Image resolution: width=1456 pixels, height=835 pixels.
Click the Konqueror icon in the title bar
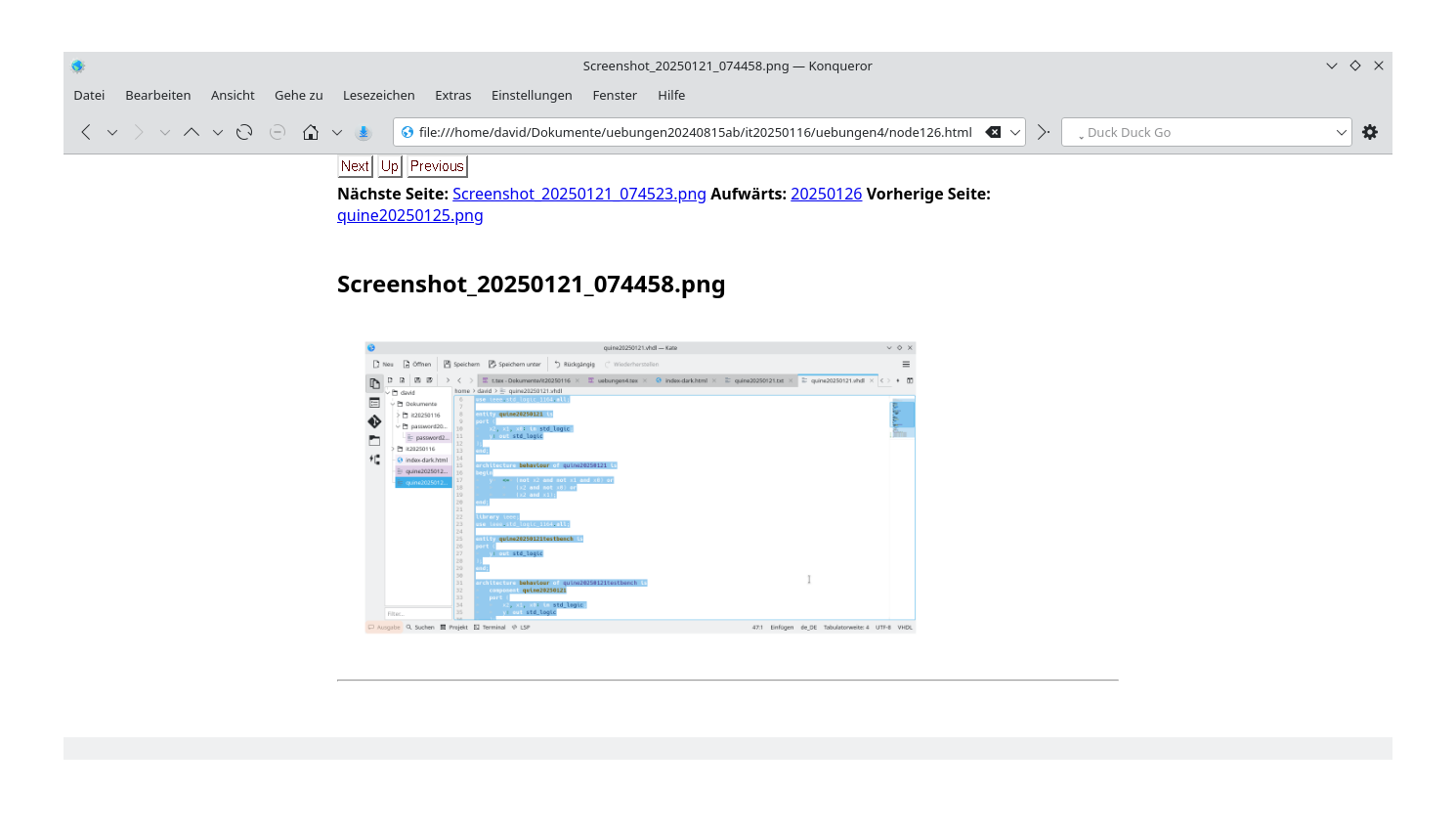(x=78, y=66)
